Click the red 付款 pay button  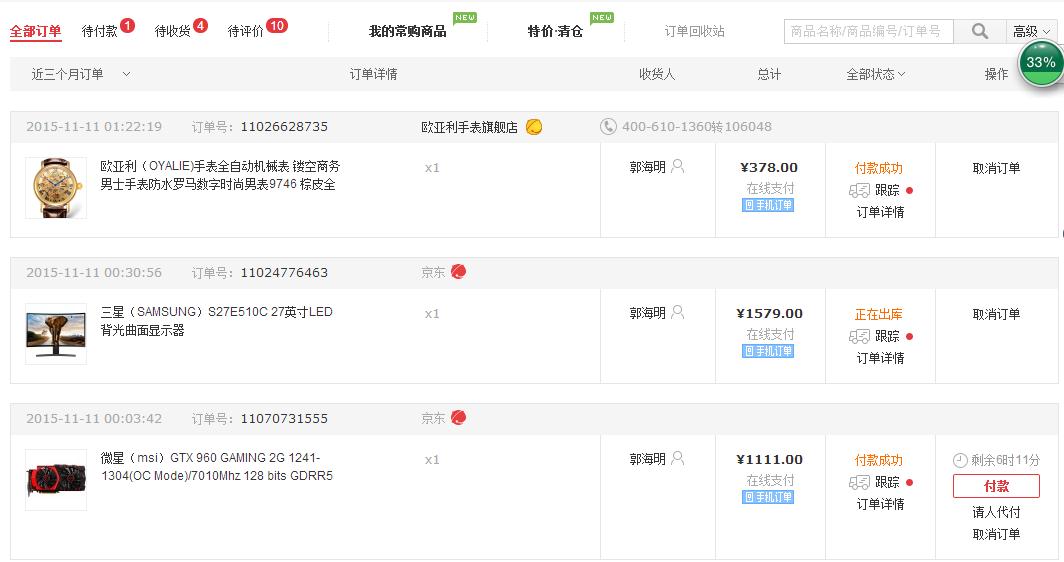coord(996,486)
